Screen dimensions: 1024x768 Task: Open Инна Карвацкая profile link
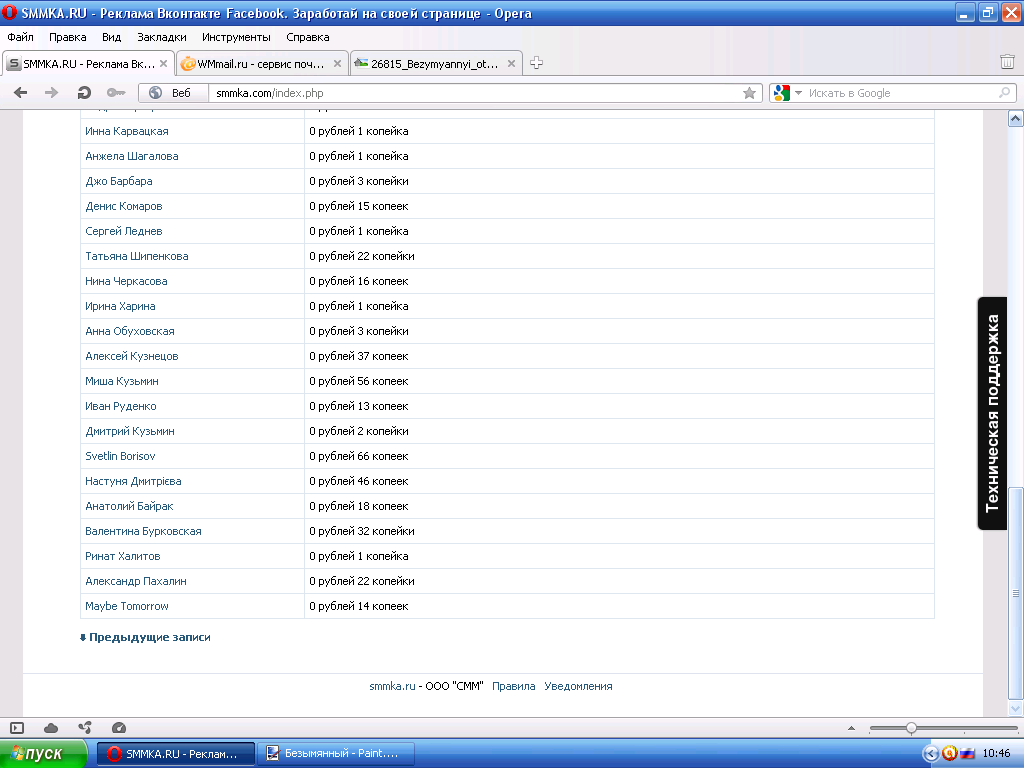127,131
